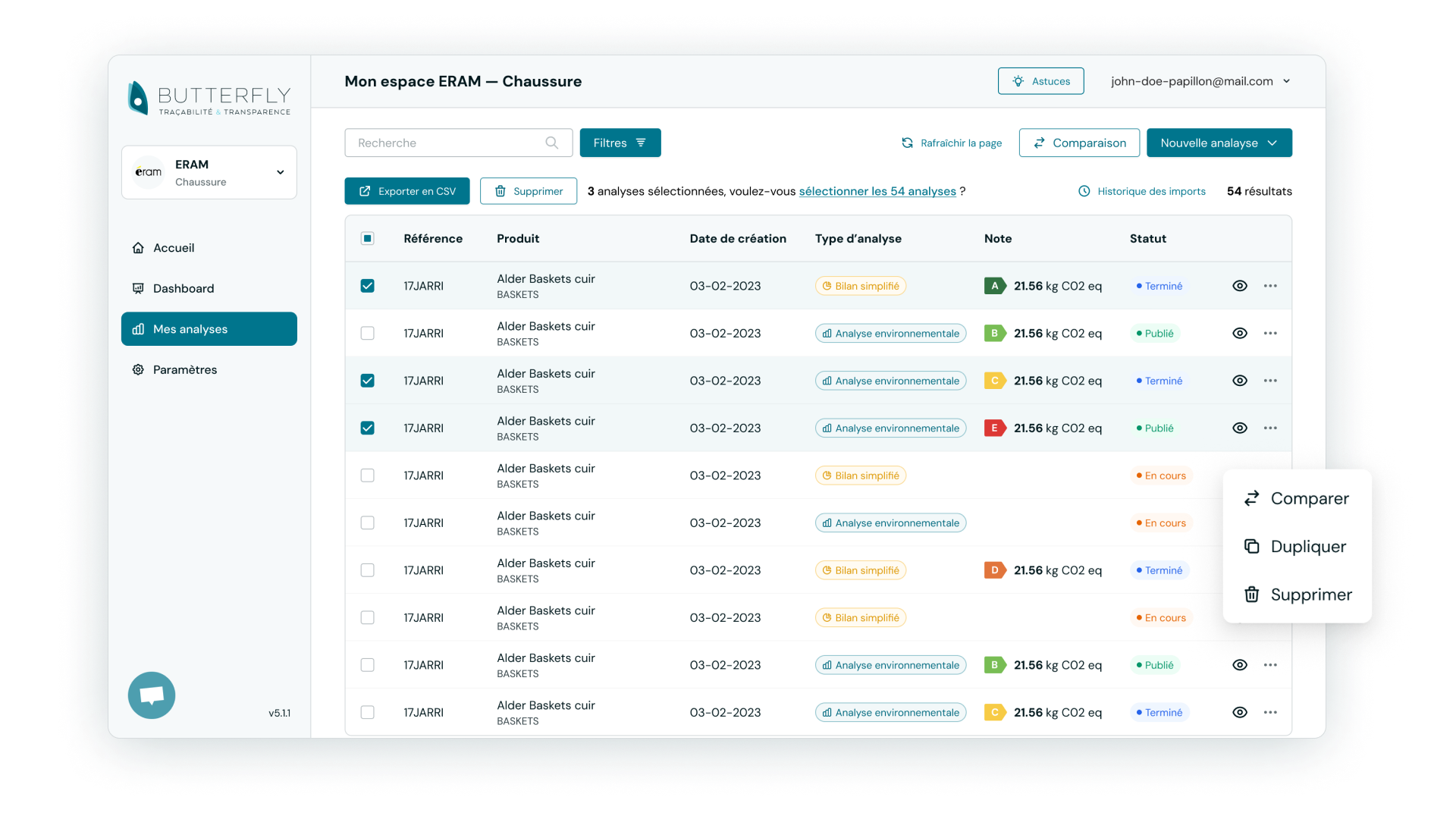The width and height of the screenshot is (1456, 819).
Task: Toggle the select-all header checkbox
Action: click(368, 238)
